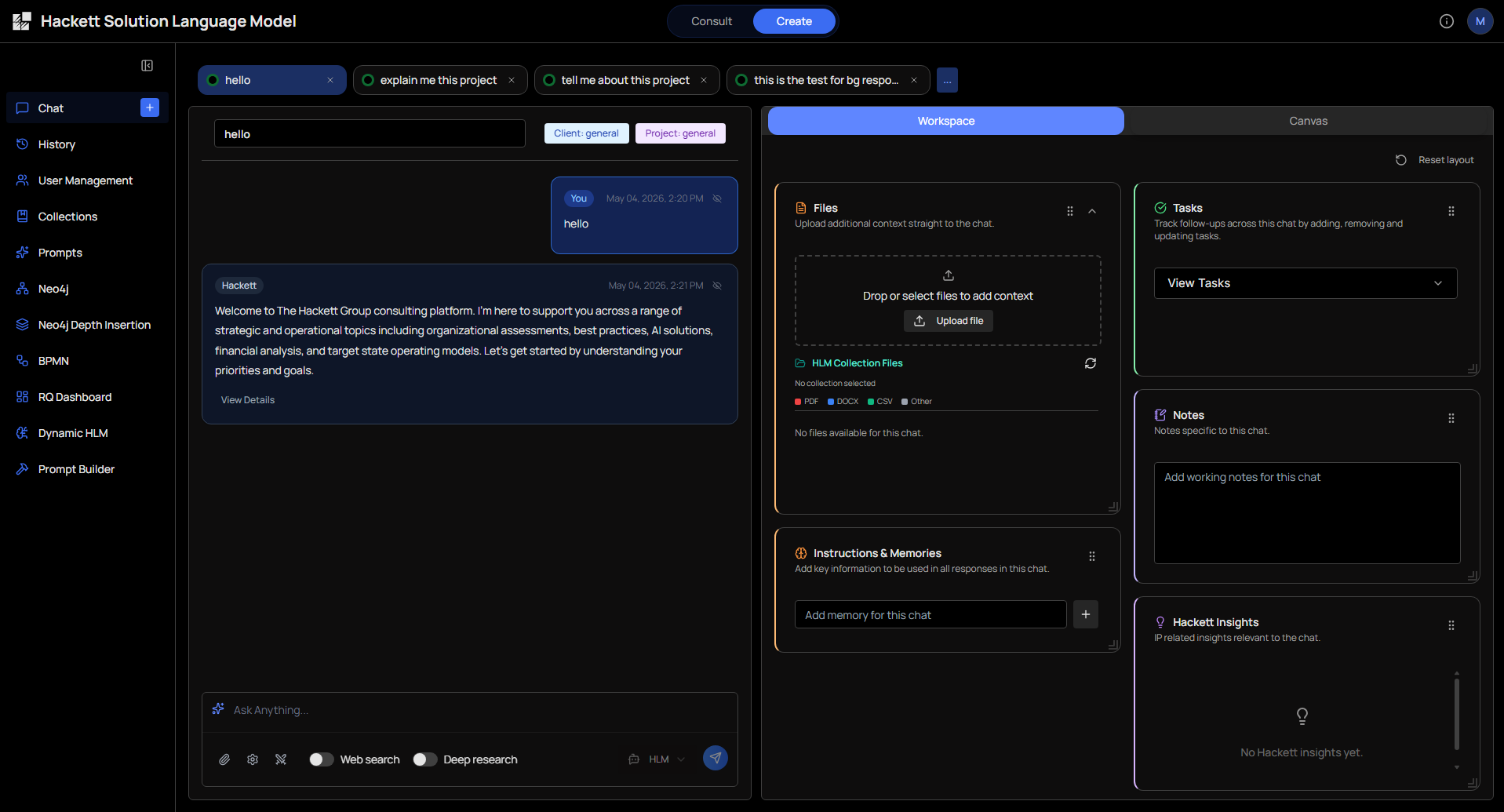This screenshot has width=1504, height=812.
Task: Click the chat title field 'hello'
Action: click(x=370, y=133)
